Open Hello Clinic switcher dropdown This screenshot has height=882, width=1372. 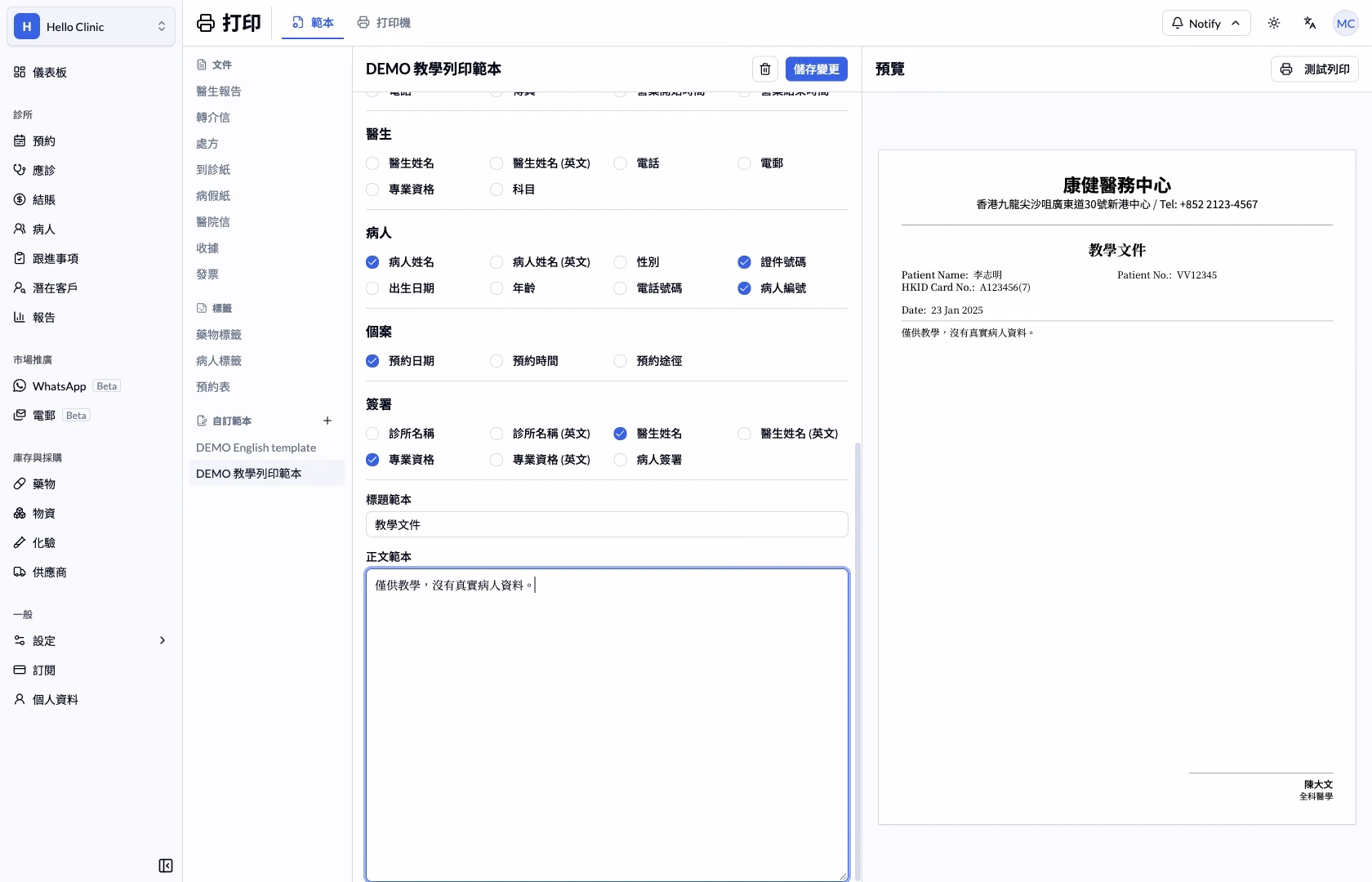(x=91, y=26)
